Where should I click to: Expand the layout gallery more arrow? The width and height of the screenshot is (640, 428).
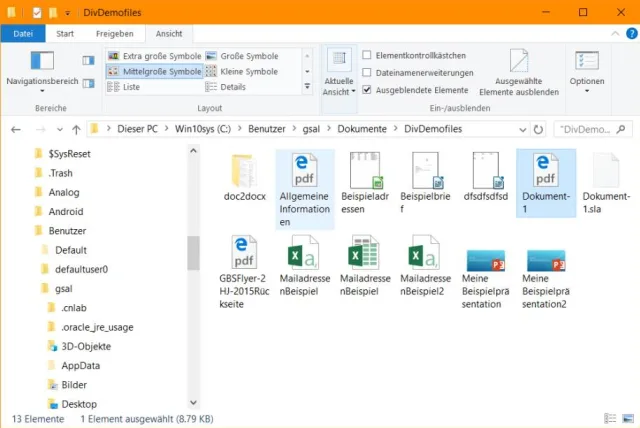pyautogui.click(x=306, y=87)
